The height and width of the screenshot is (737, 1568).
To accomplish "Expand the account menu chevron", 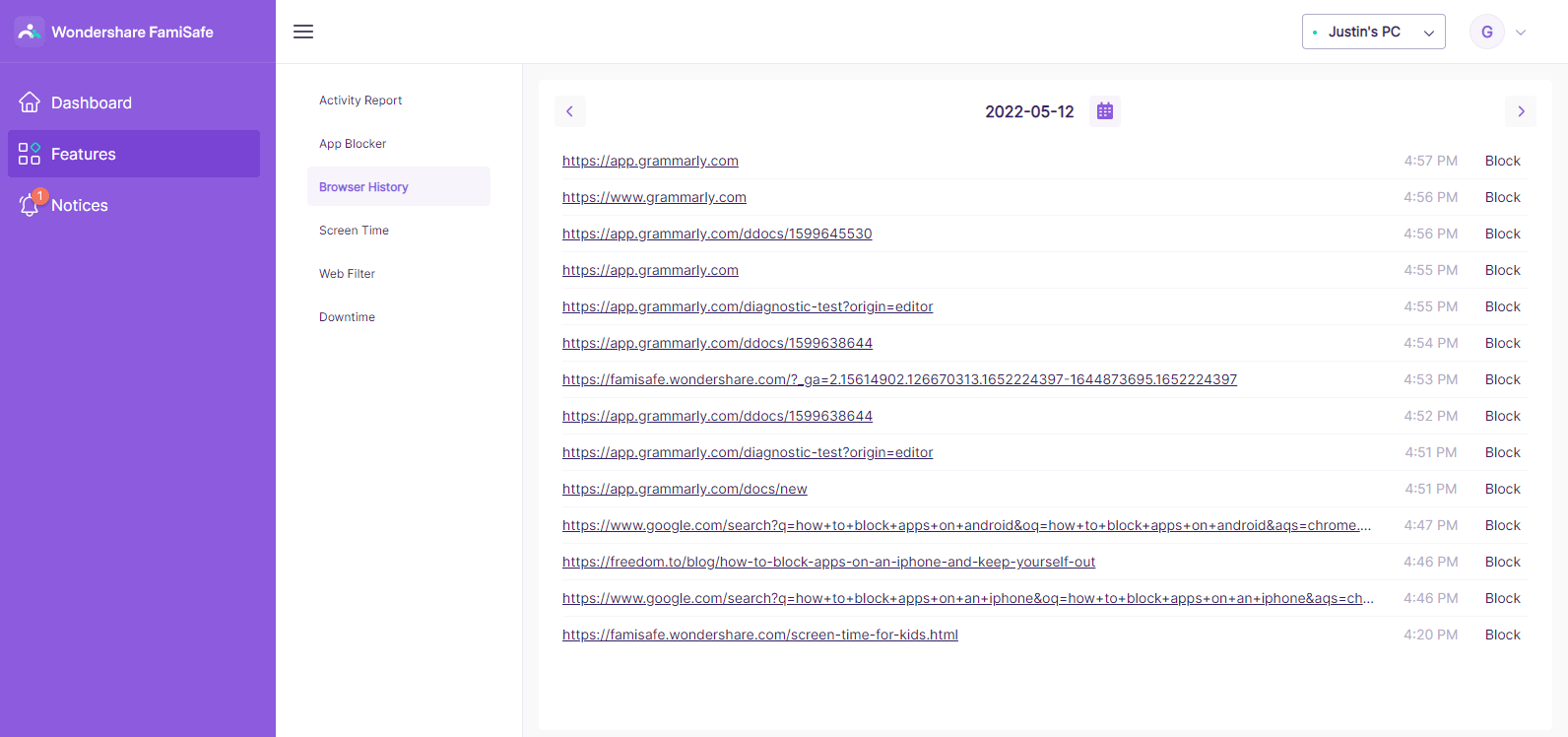I will (x=1521, y=33).
